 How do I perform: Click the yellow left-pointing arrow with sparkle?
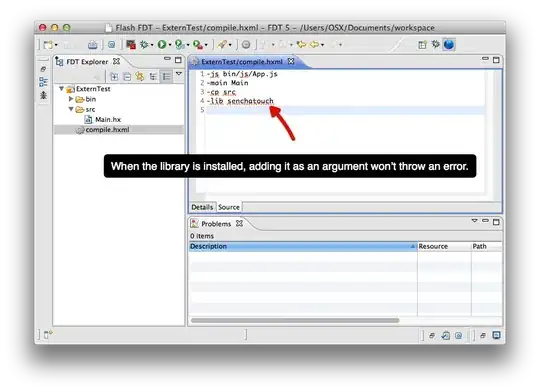302,44
